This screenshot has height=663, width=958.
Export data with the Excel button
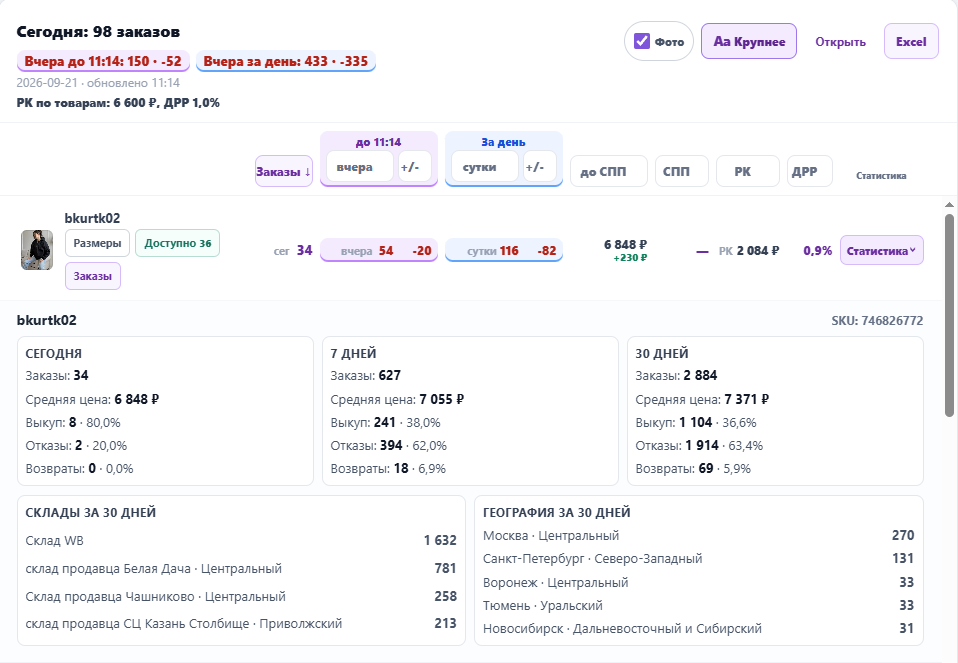pos(911,41)
